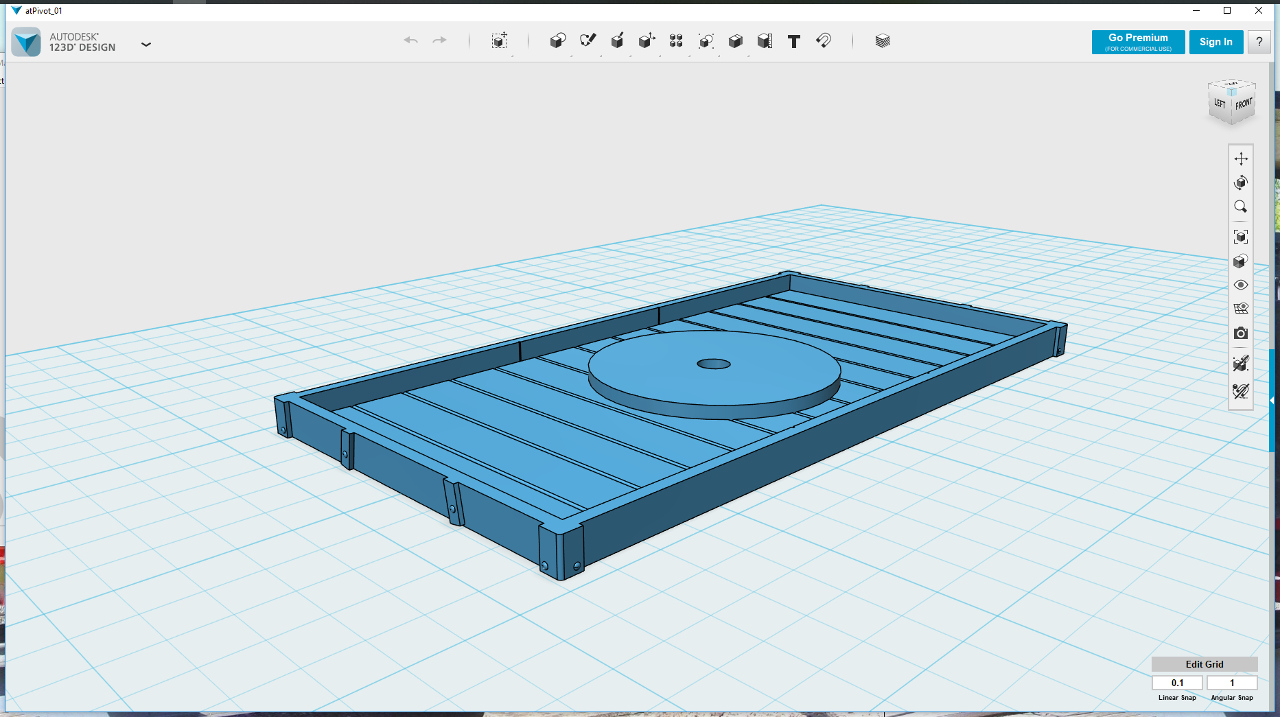Open the Primitives shapes tool

[x=558, y=41]
